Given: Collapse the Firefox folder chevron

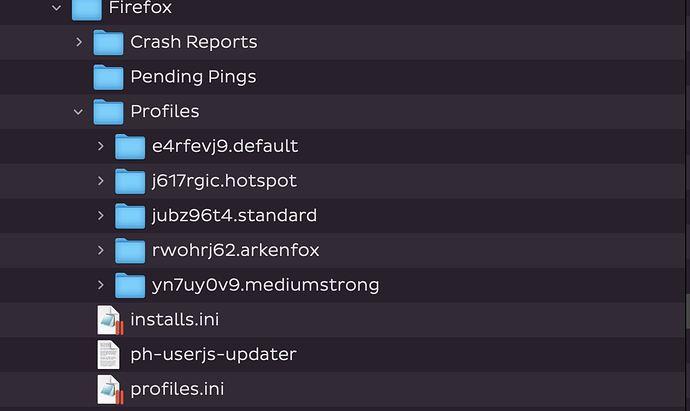Looking at the screenshot, I should tap(56, 7).
